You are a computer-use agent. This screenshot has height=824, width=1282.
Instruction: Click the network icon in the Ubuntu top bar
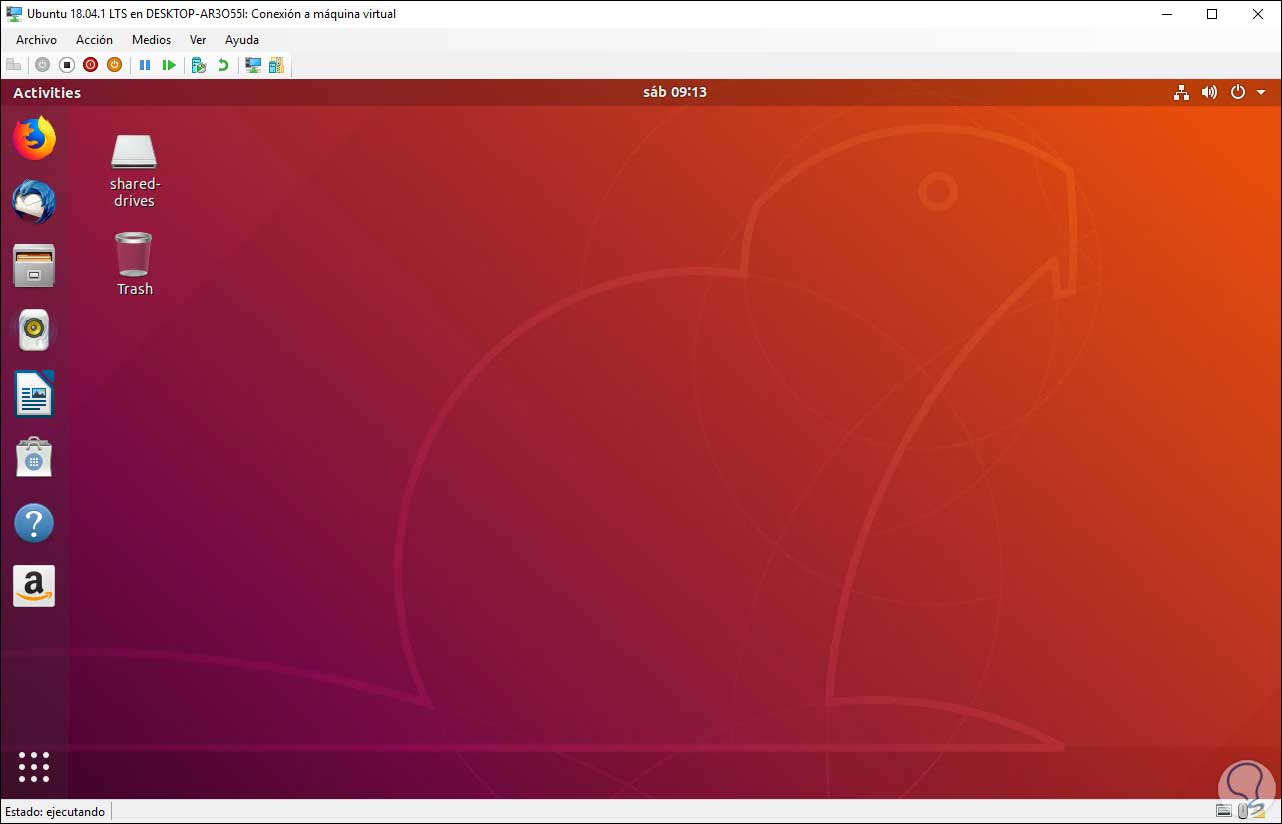click(1182, 92)
